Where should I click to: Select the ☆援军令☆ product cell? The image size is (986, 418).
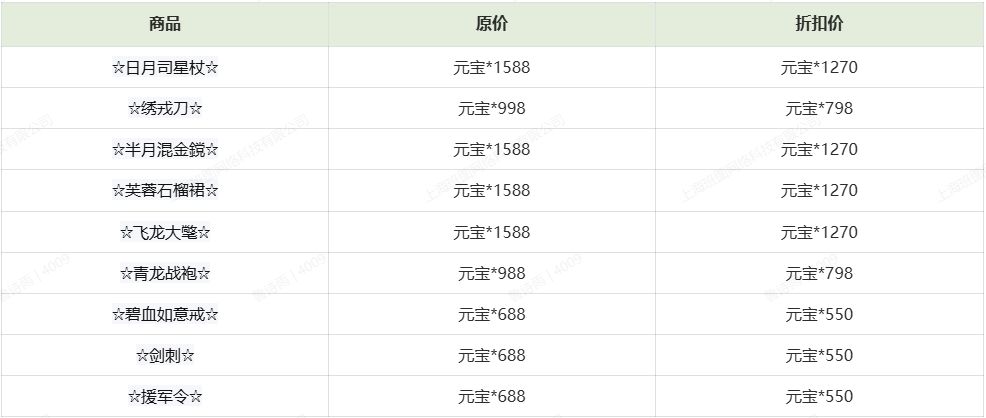tap(165, 396)
